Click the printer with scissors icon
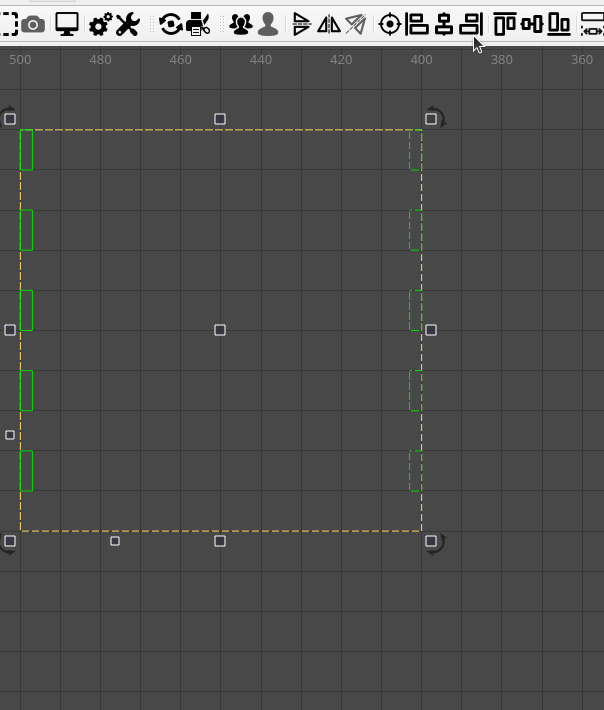 click(x=198, y=24)
